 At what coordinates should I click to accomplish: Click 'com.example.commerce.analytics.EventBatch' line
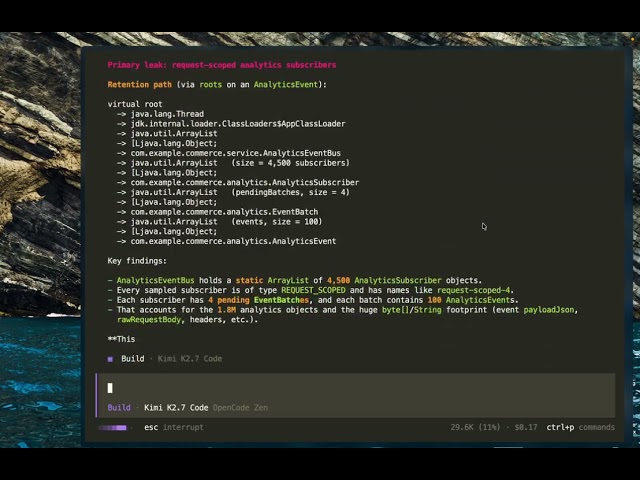224,212
